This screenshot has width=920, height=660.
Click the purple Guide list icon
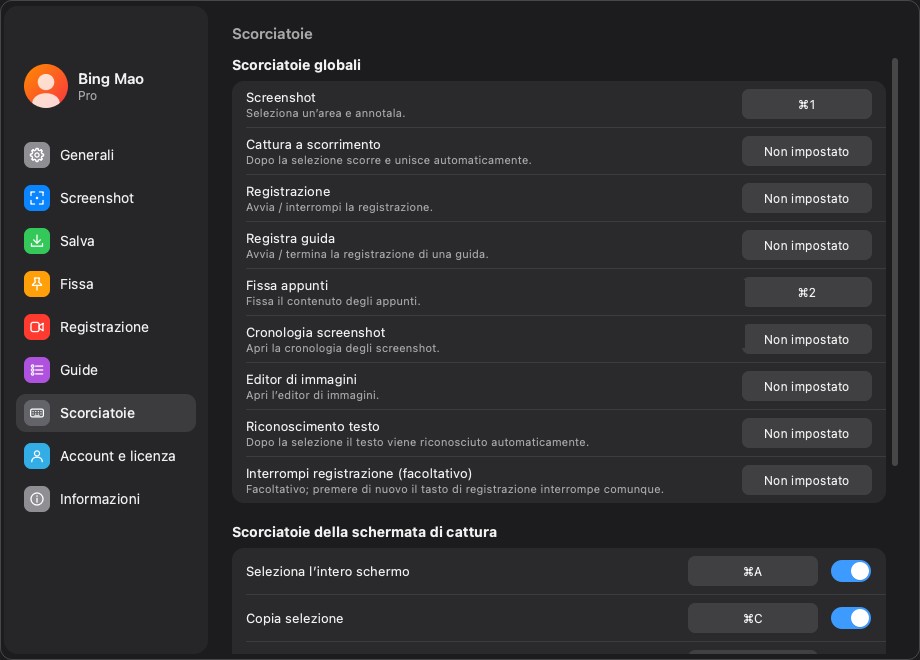pyautogui.click(x=37, y=370)
